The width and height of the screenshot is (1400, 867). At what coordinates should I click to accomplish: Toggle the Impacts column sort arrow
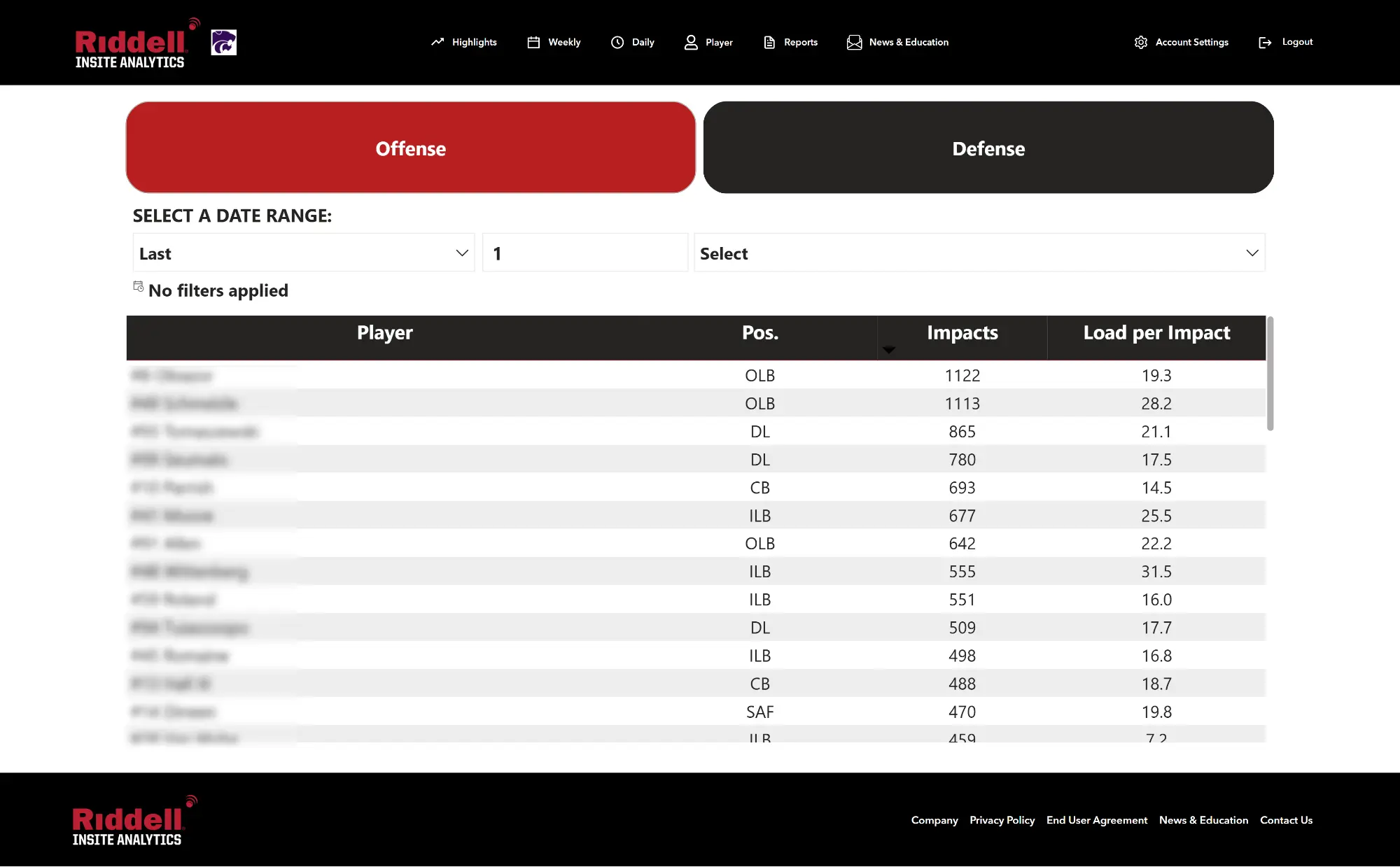pos(889,349)
